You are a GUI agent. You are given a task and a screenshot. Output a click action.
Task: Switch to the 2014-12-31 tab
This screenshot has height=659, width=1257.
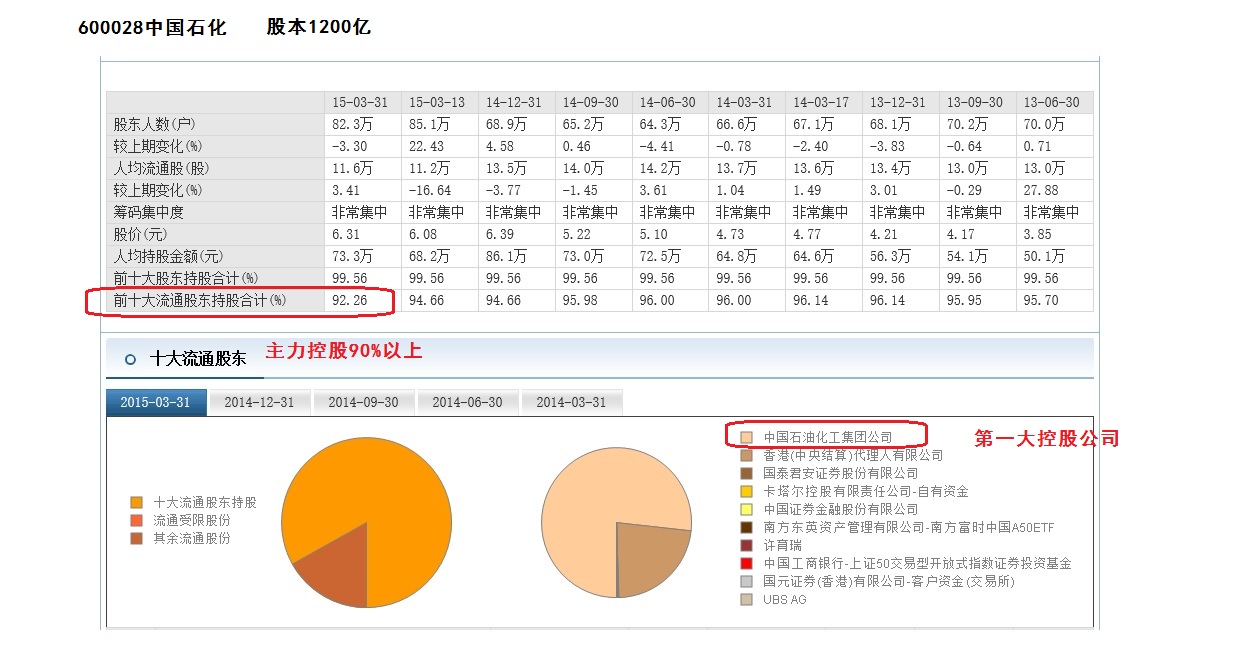click(x=260, y=402)
